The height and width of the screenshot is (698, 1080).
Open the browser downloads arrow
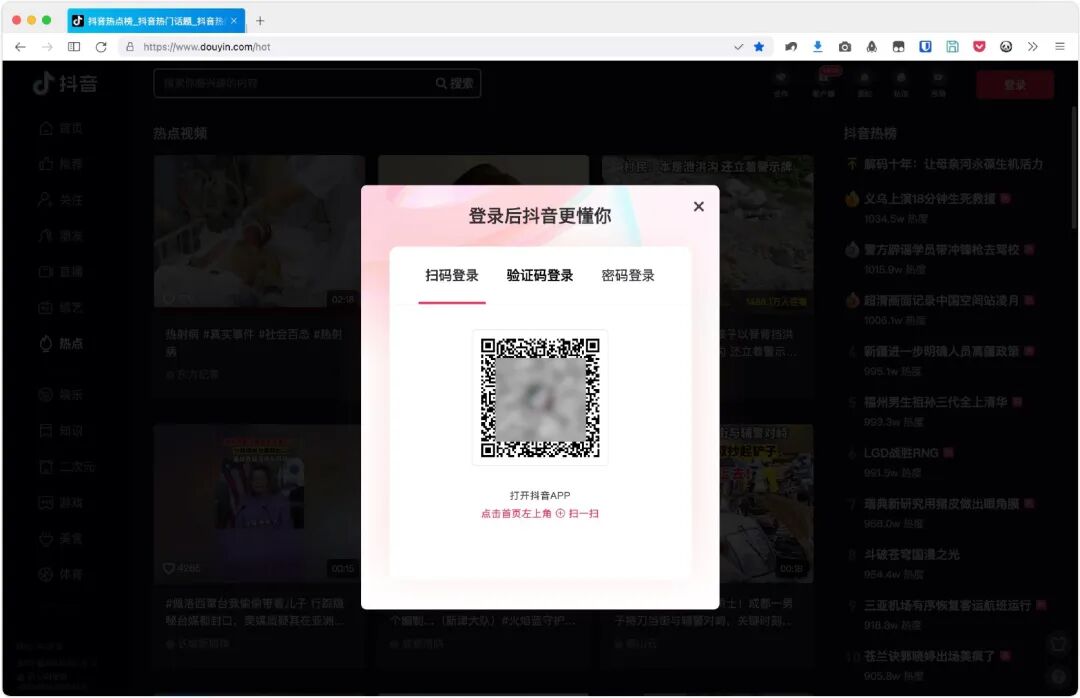818,47
